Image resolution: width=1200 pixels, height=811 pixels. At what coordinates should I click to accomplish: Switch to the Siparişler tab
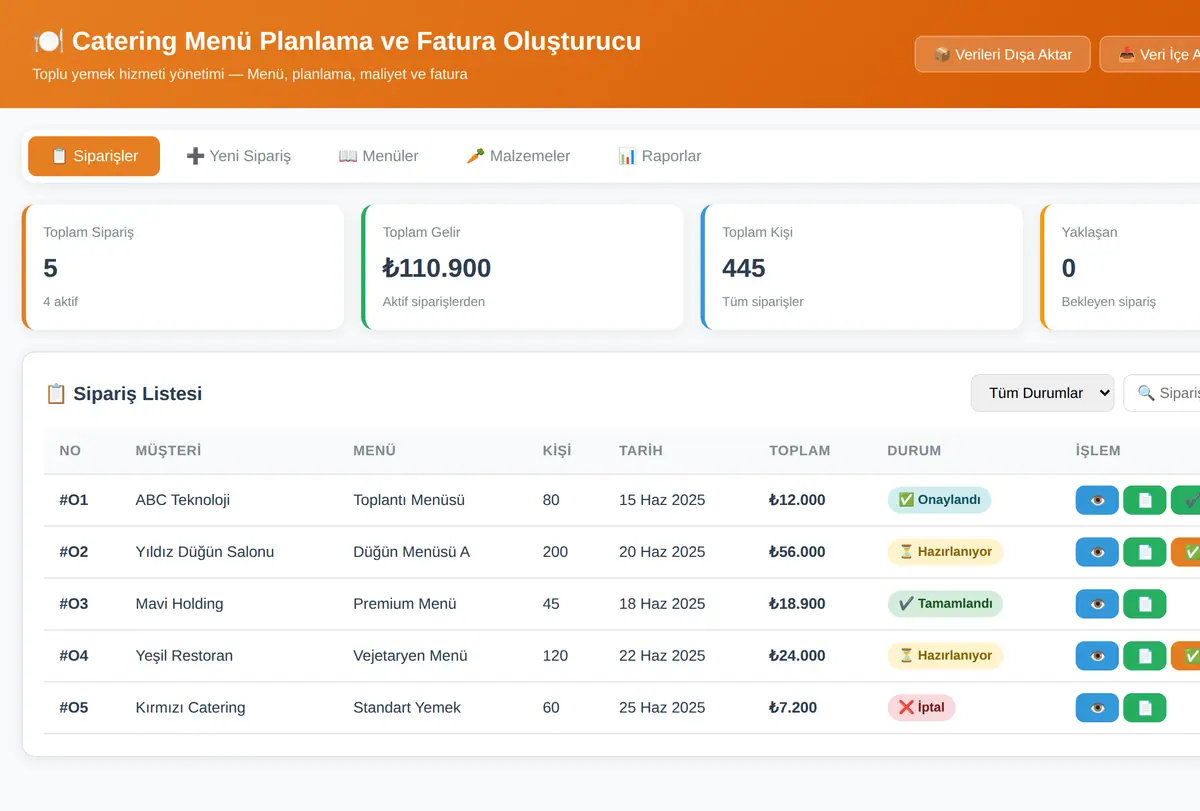point(94,156)
